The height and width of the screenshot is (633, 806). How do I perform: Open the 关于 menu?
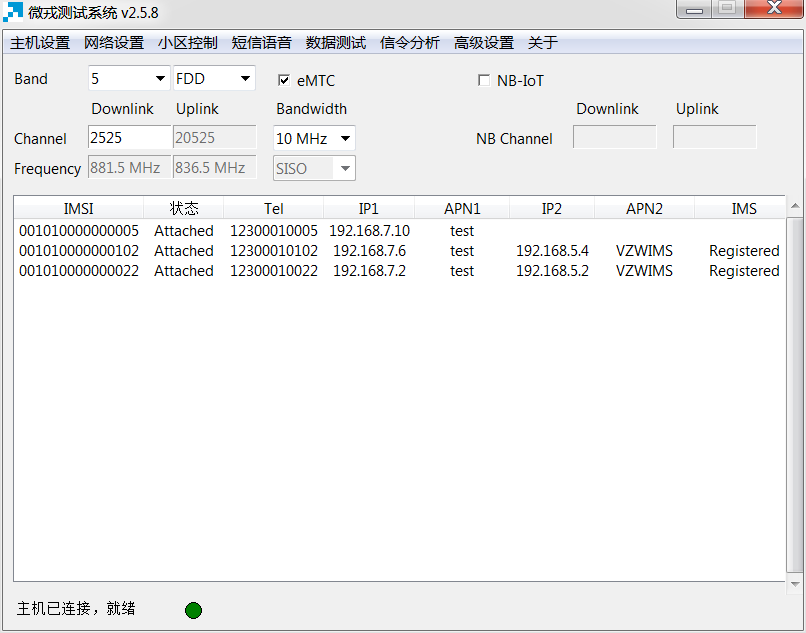543,43
